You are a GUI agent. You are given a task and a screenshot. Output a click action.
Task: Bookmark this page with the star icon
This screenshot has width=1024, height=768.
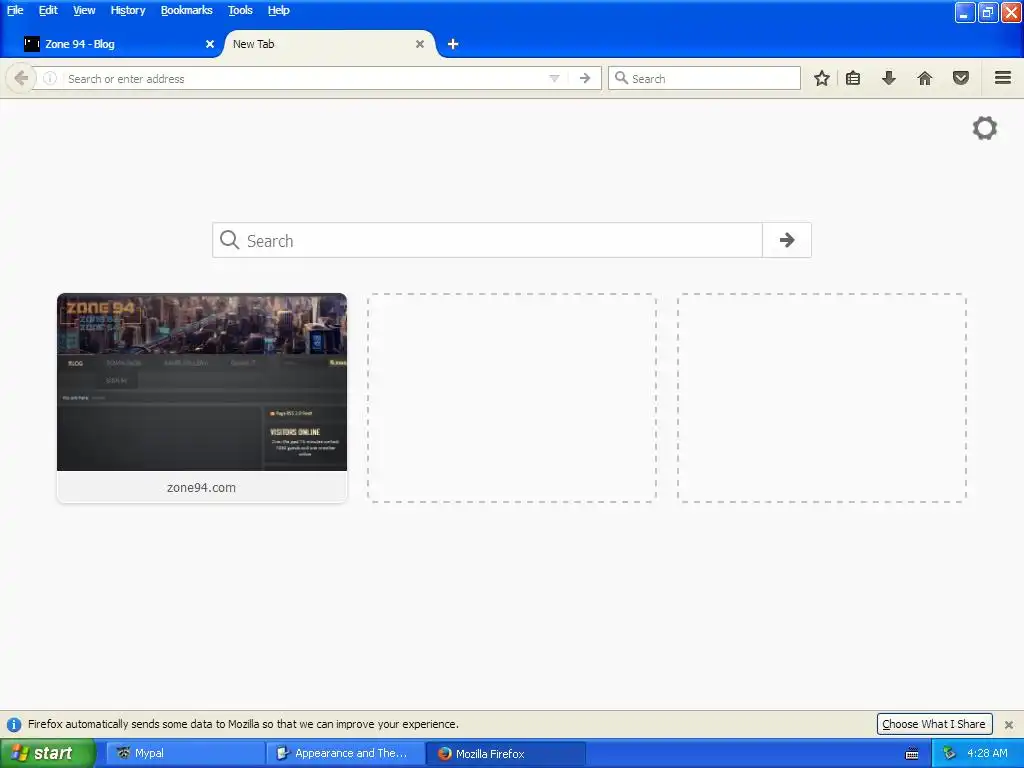coord(822,78)
